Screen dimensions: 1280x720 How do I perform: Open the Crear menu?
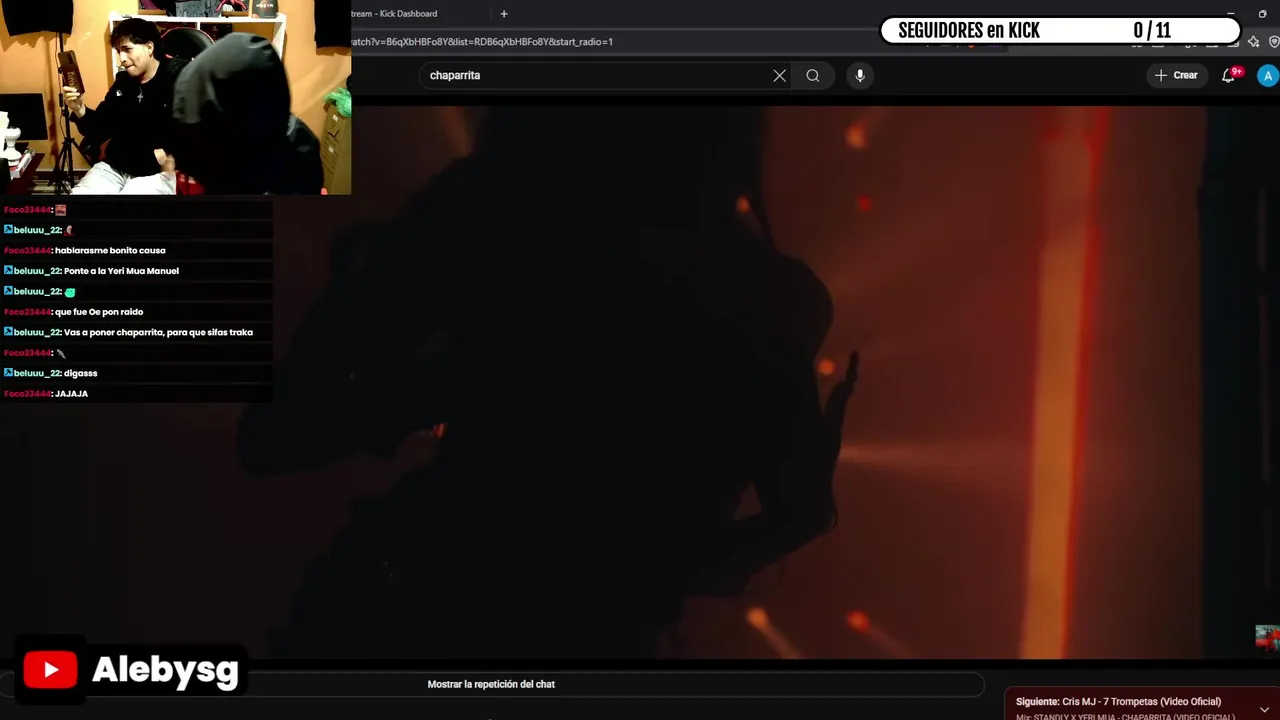tap(1176, 75)
